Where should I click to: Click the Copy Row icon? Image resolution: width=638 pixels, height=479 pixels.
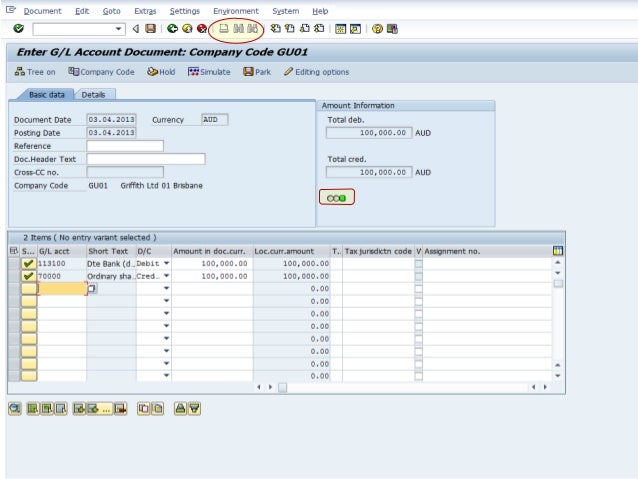[x=143, y=408]
